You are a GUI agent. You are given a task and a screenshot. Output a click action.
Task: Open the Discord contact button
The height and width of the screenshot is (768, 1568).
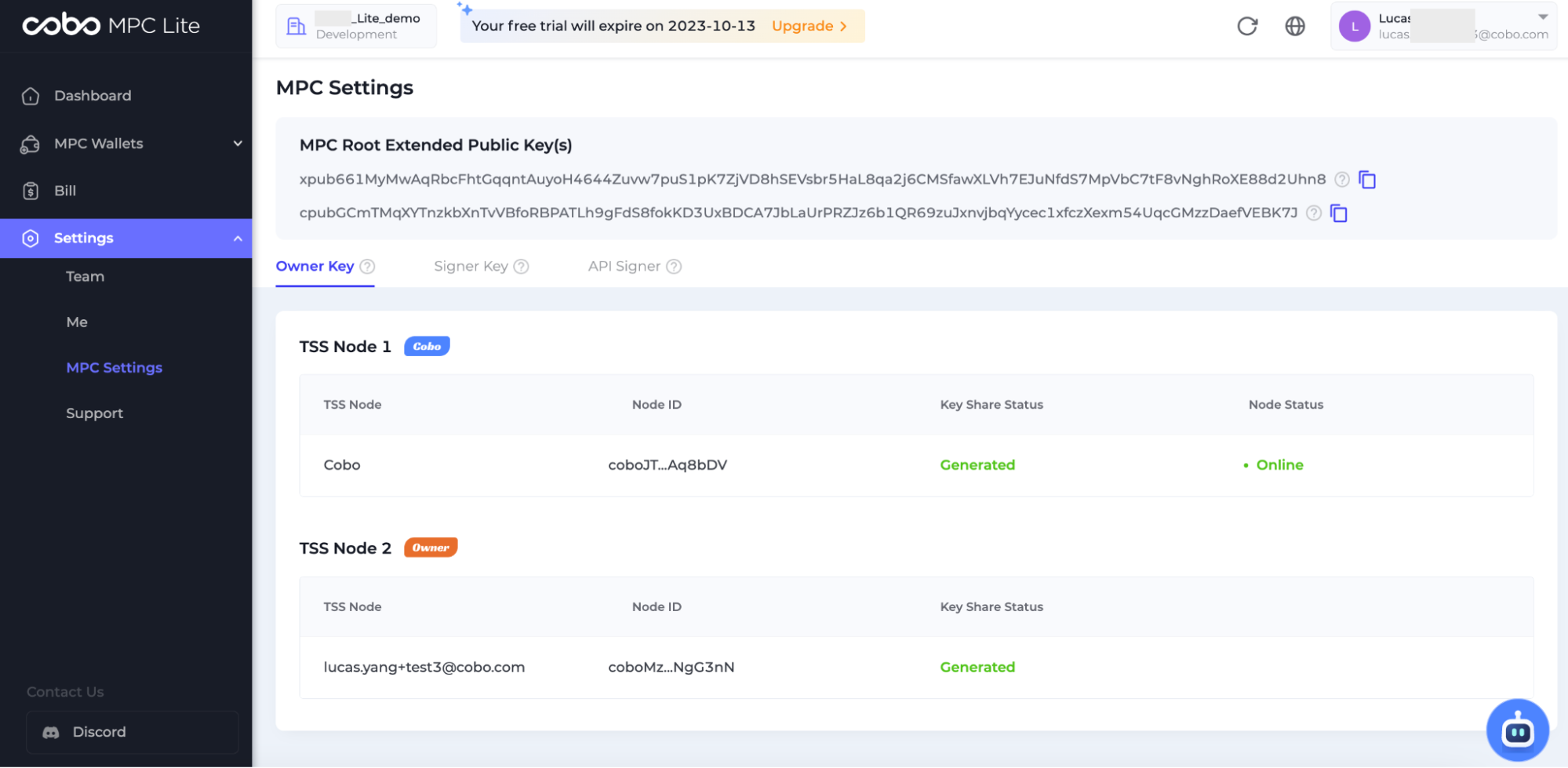pos(133,733)
